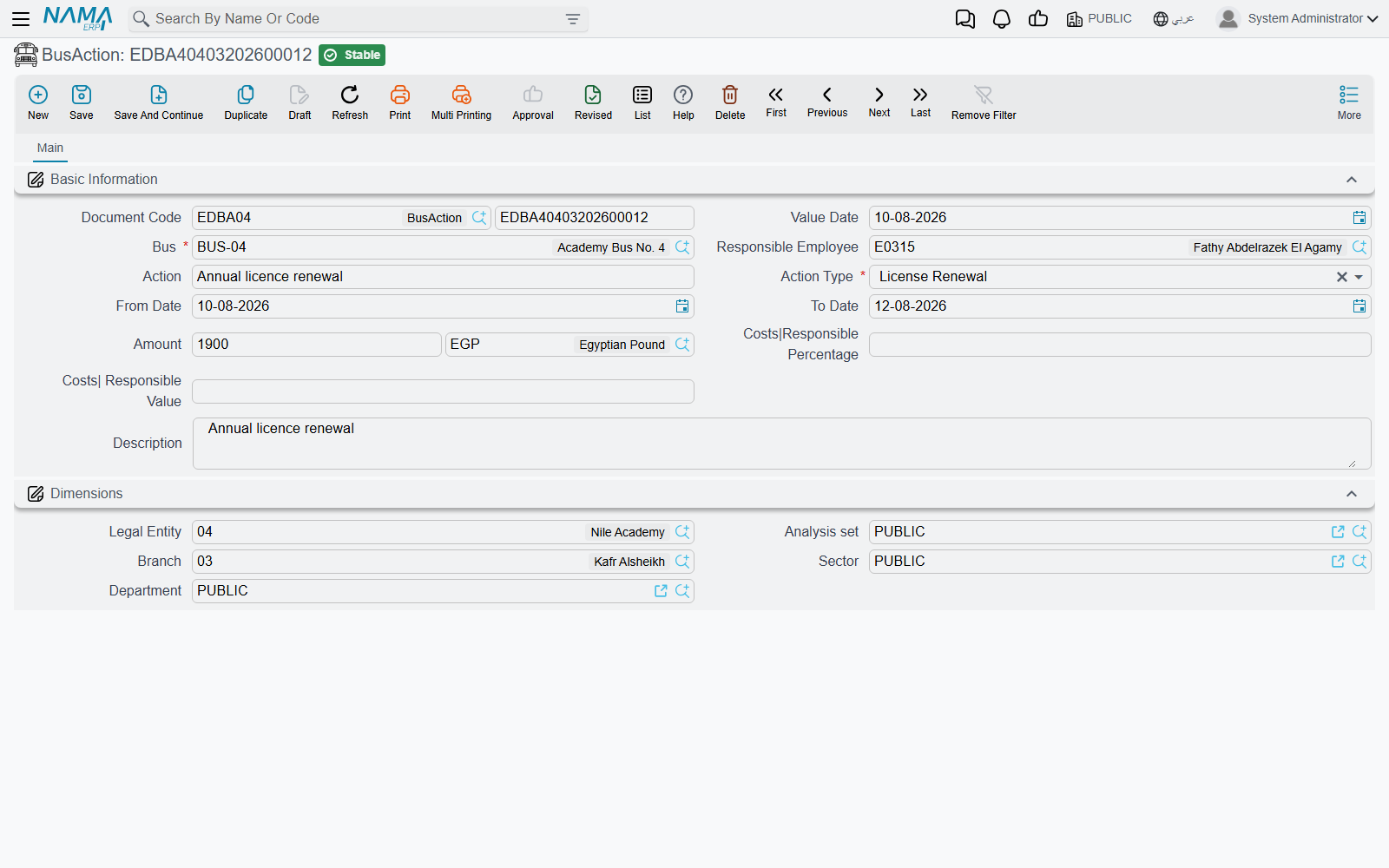Open Legal Entity lookup icon
This screenshot has width=1389, height=868.
coord(682,532)
